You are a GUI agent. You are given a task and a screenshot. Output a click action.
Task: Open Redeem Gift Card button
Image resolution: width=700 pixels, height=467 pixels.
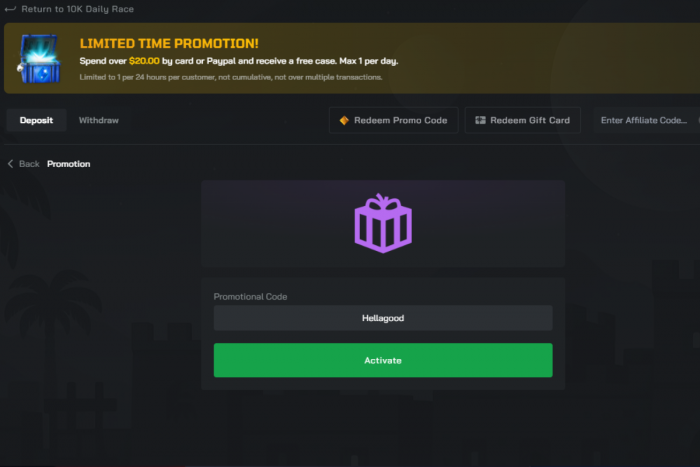click(x=522, y=120)
